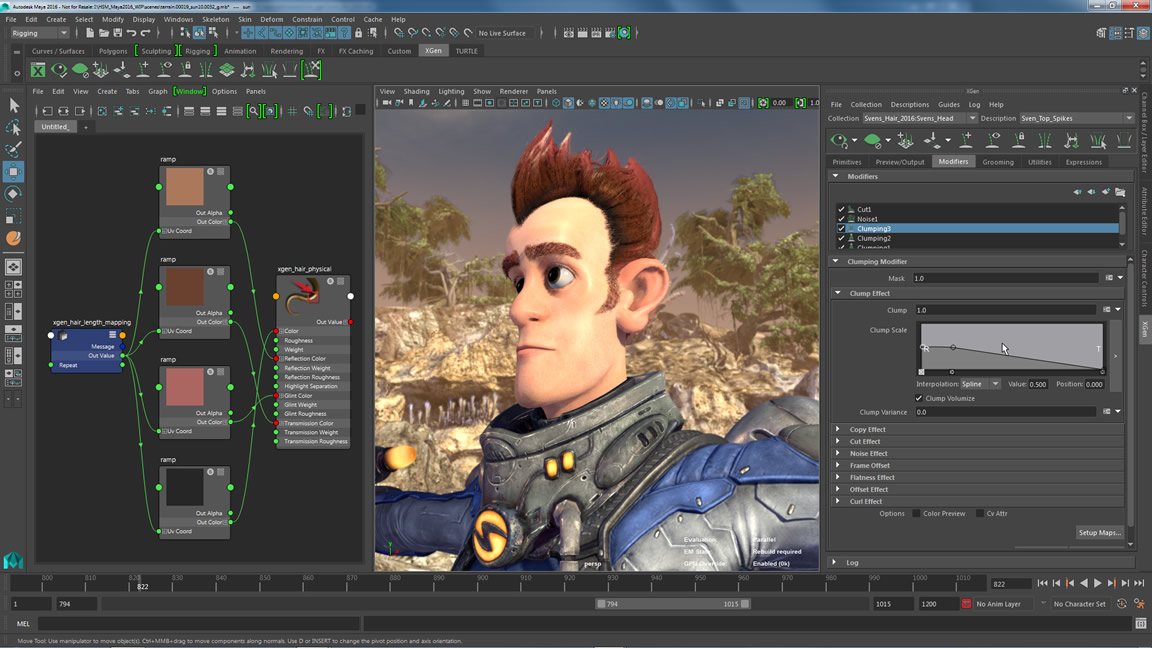Image resolution: width=1152 pixels, height=648 pixels.
Task: Click the green leaf description icon in XGen panel
Action: (872, 140)
